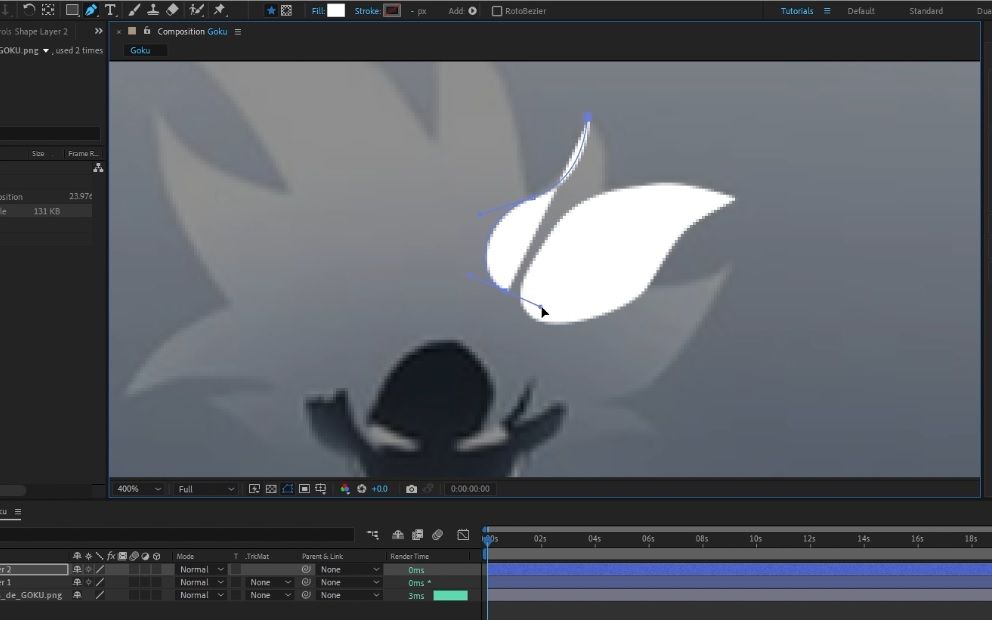Toggle Shy switch for Layer 2
The image size is (992, 620).
(77, 569)
